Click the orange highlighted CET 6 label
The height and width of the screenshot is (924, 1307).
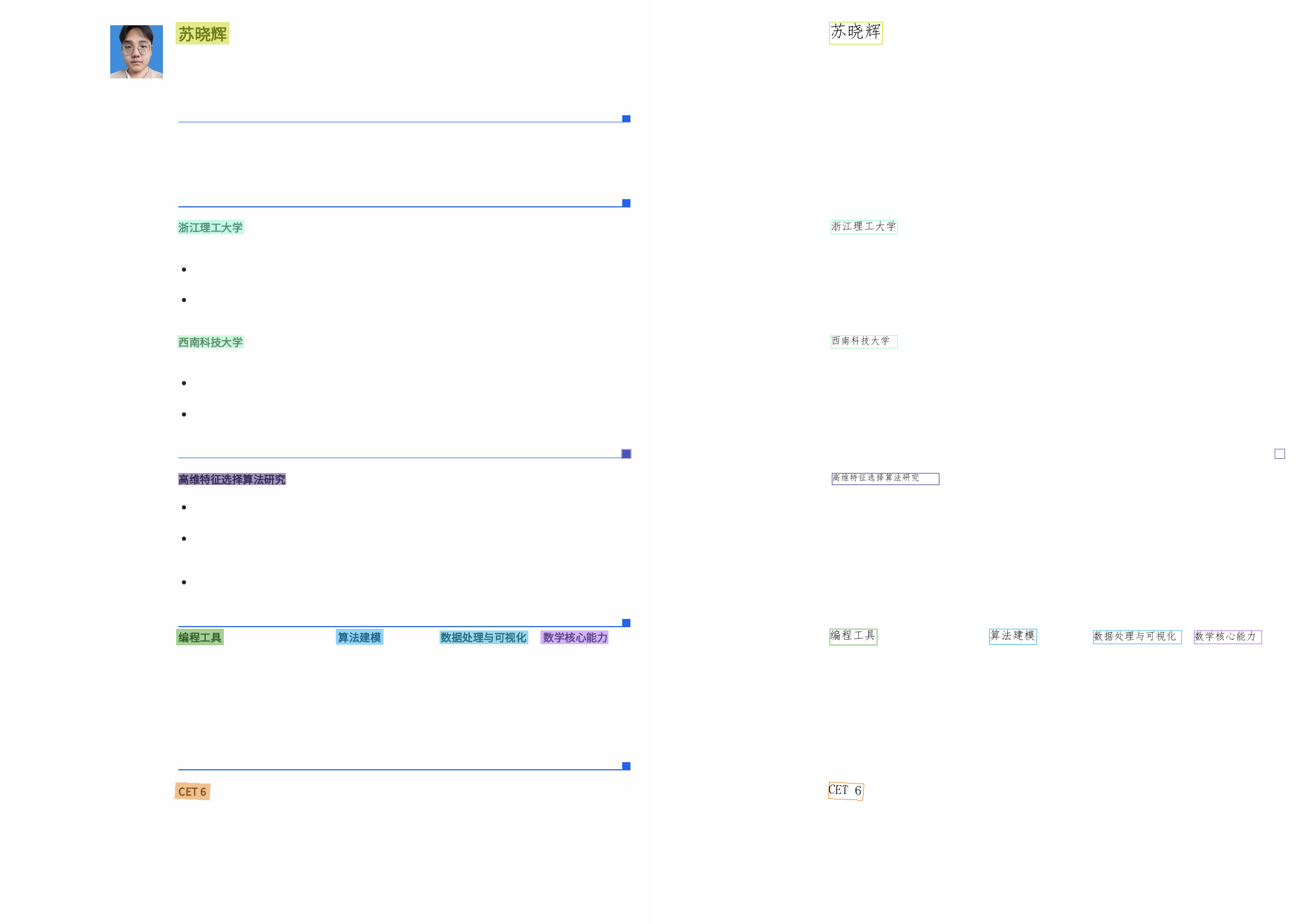(x=193, y=791)
